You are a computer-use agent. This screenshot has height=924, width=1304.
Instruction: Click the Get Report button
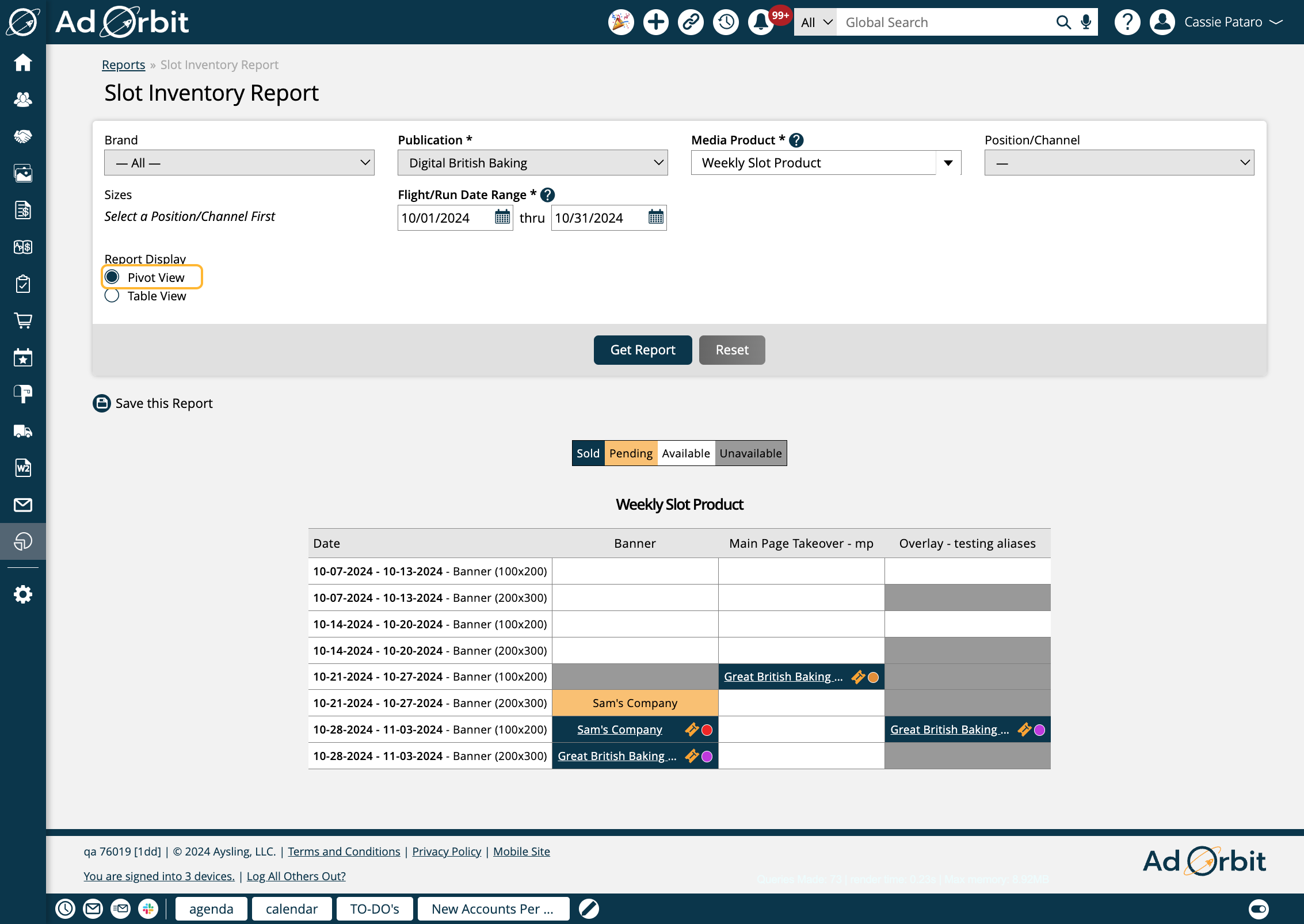(643, 350)
